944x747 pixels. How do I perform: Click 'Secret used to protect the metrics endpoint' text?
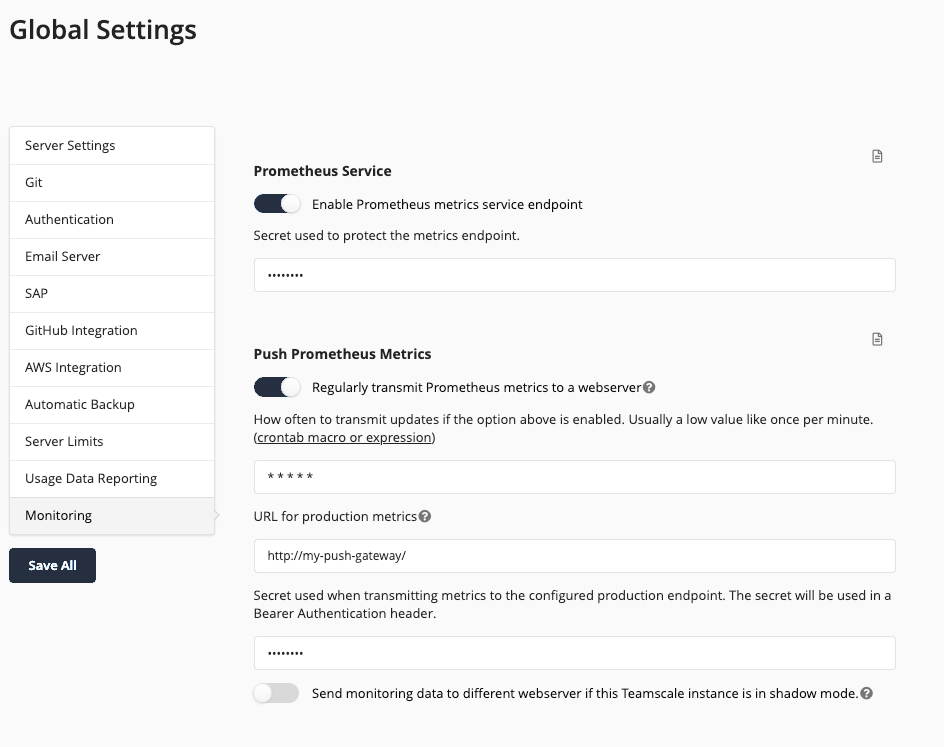pyautogui.click(x=386, y=235)
